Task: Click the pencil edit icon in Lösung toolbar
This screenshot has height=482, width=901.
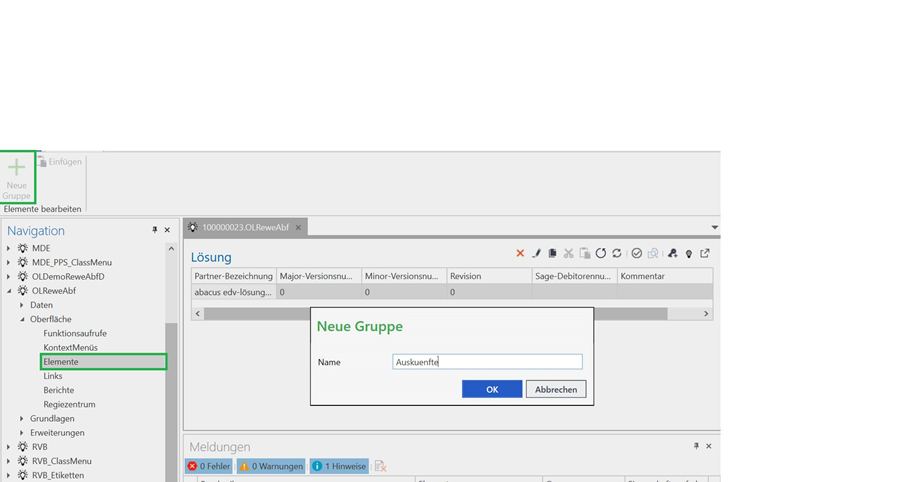Action: coord(536,254)
